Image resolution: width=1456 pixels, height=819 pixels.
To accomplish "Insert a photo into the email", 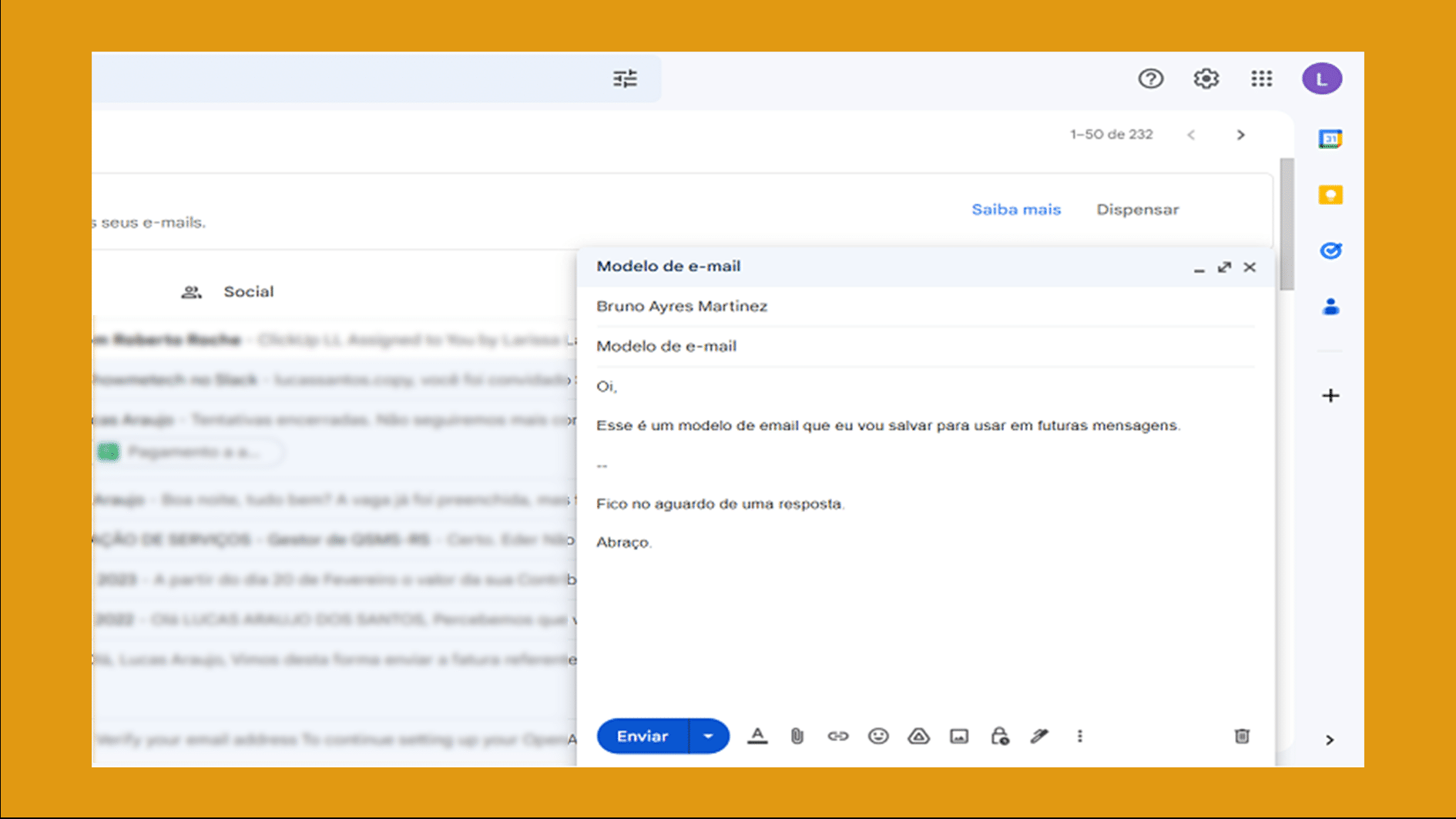I will [x=959, y=736].
